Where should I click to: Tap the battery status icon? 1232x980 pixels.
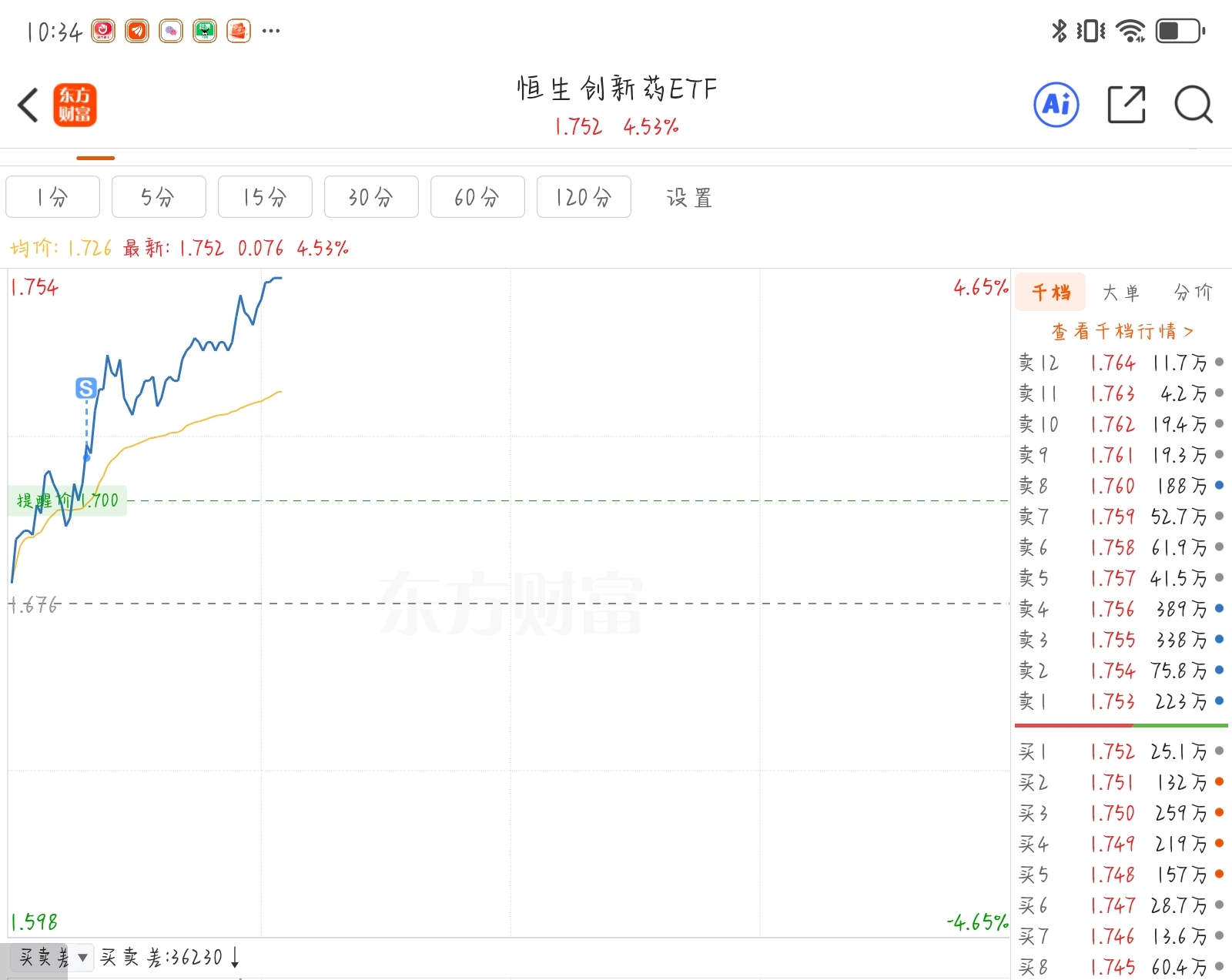click(x=1180, y=31)
